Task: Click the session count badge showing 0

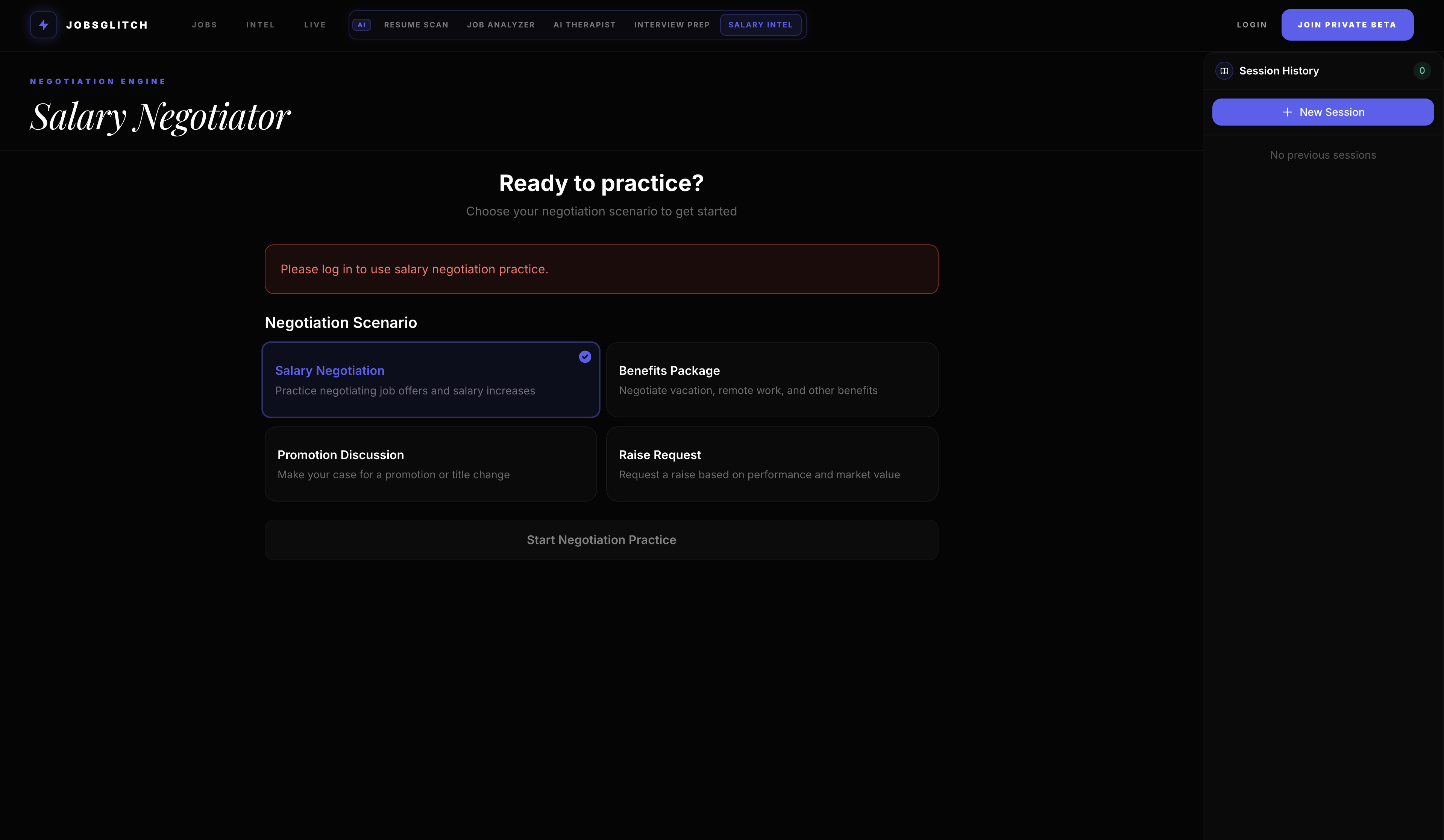Action: coord(1422,70)
